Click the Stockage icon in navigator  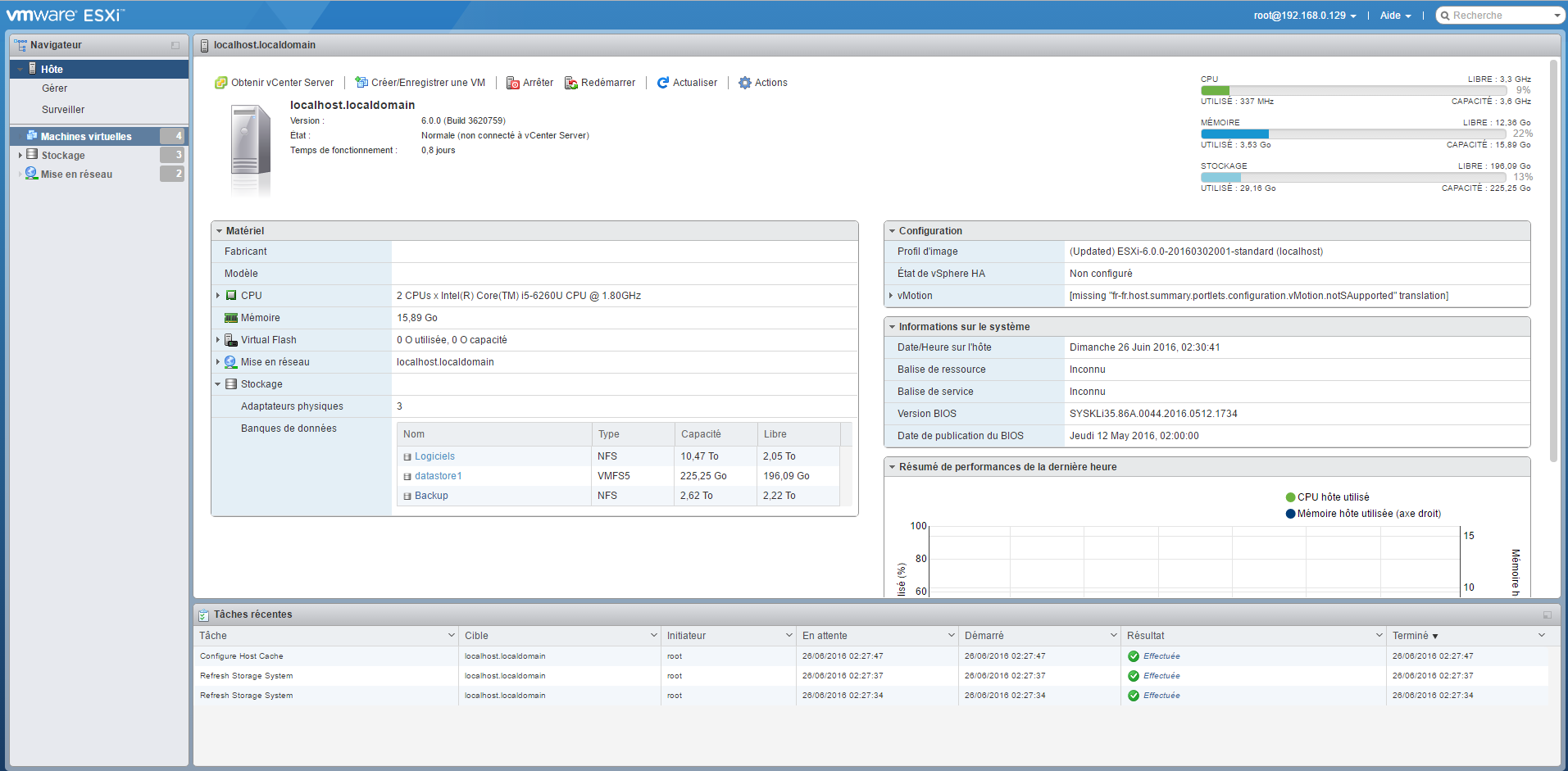pyautogui.click(x=32, y=155)
